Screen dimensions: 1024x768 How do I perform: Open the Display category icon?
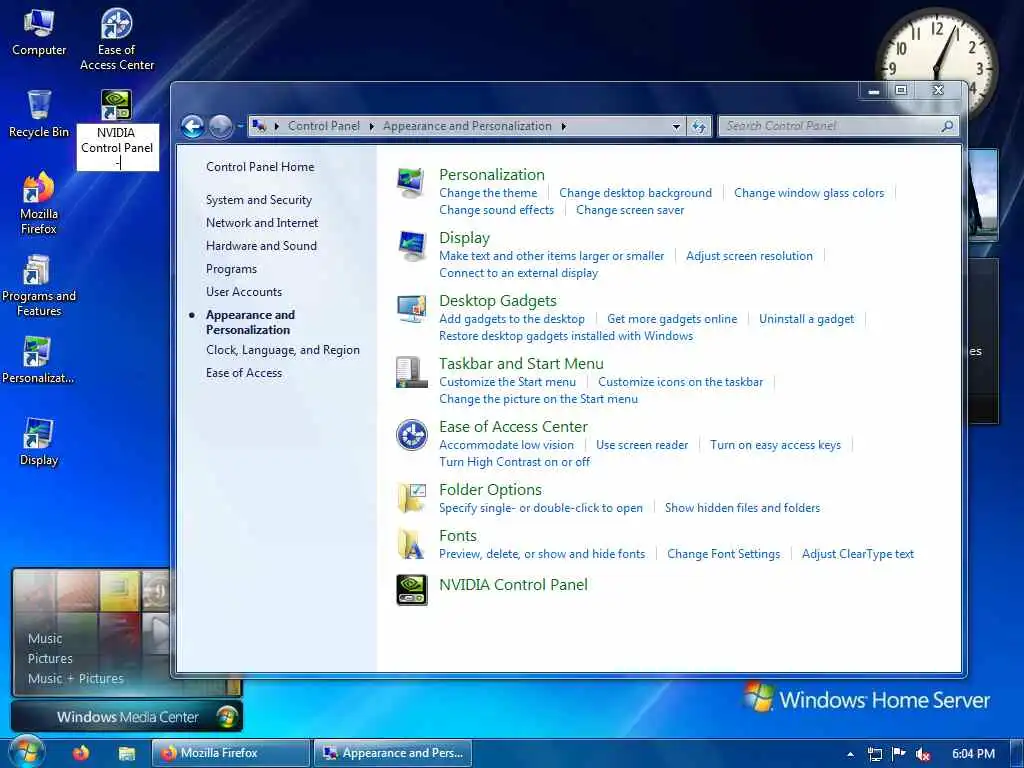[x=411, y=246]
